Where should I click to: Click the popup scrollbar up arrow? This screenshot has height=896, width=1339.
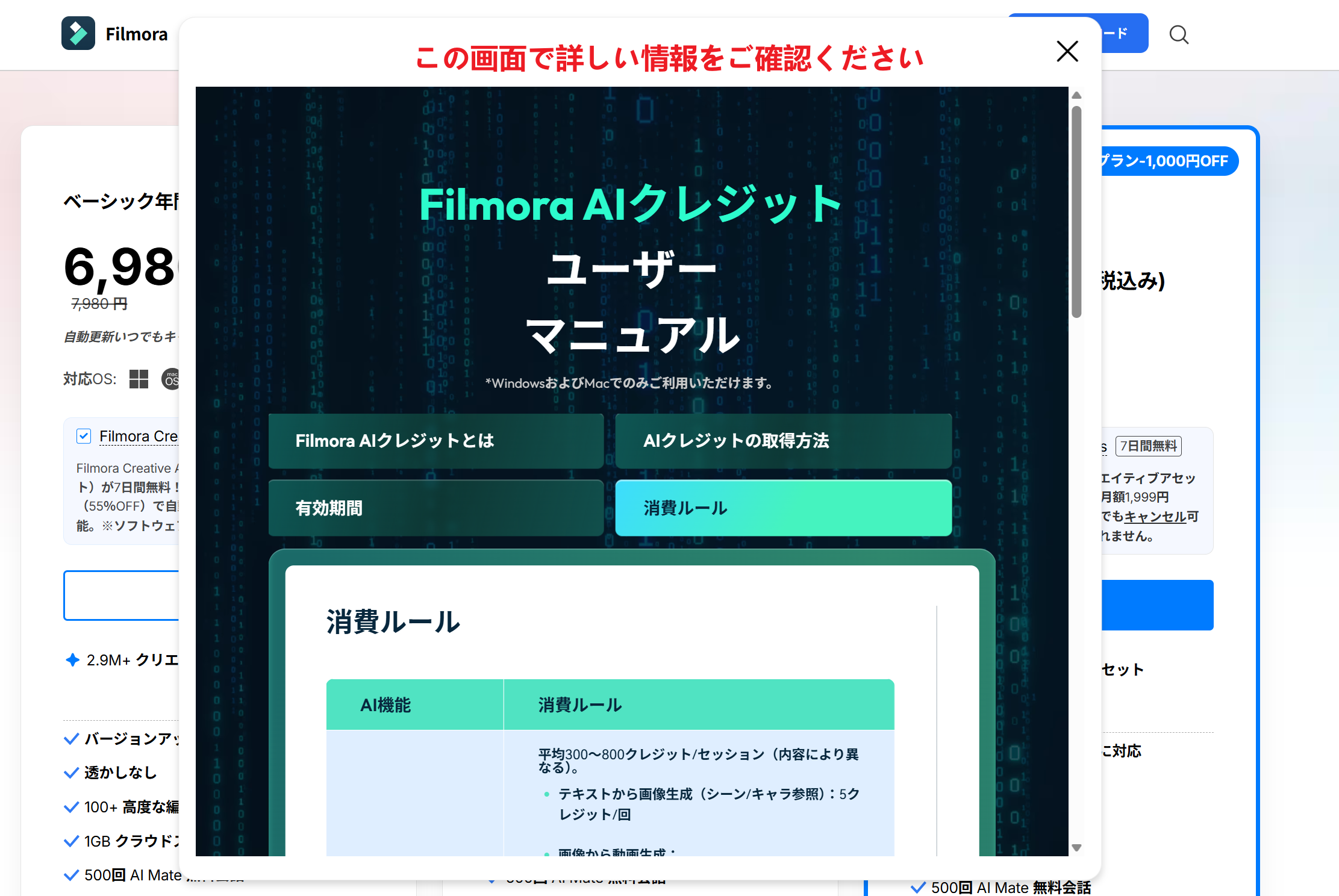1076,95
